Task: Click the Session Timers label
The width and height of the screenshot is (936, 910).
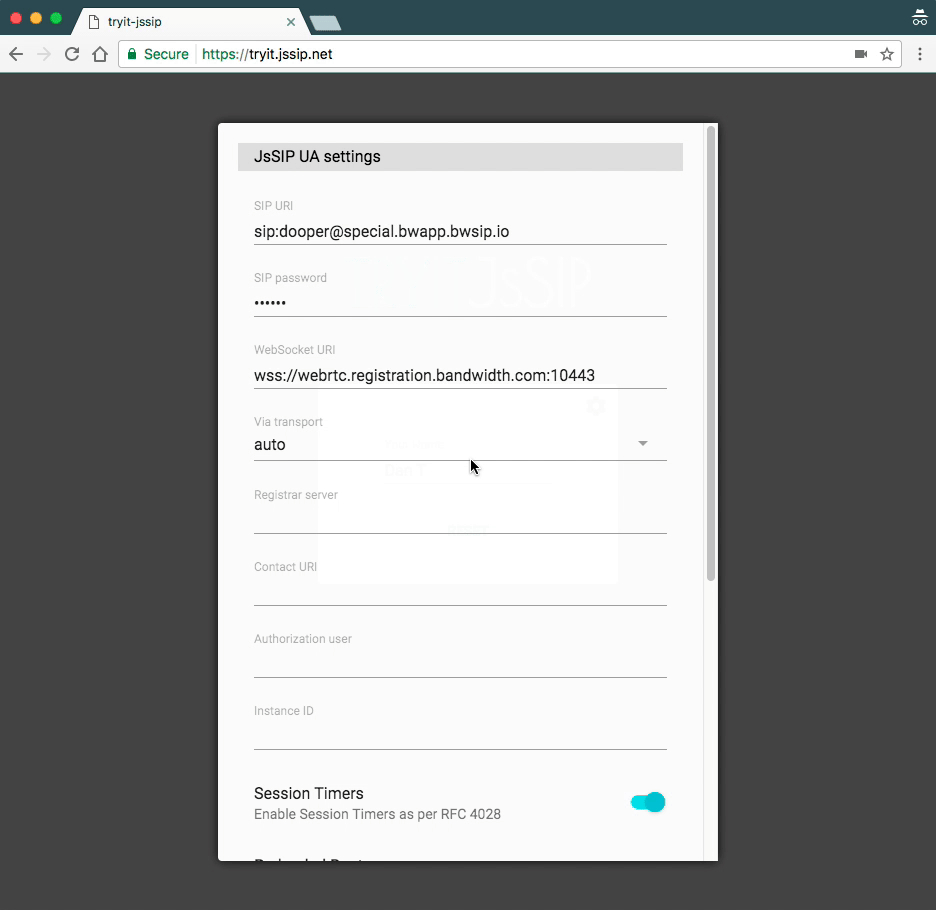Action: pos(309,793)
